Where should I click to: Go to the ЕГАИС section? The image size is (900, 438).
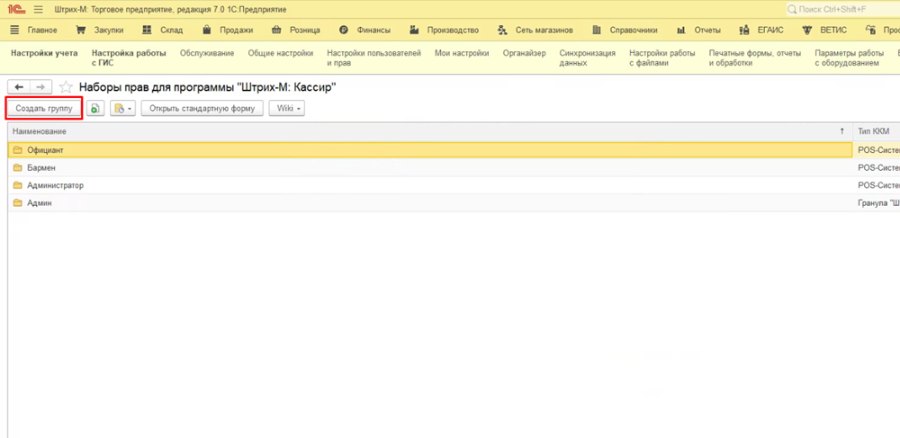tap(762, 30)
